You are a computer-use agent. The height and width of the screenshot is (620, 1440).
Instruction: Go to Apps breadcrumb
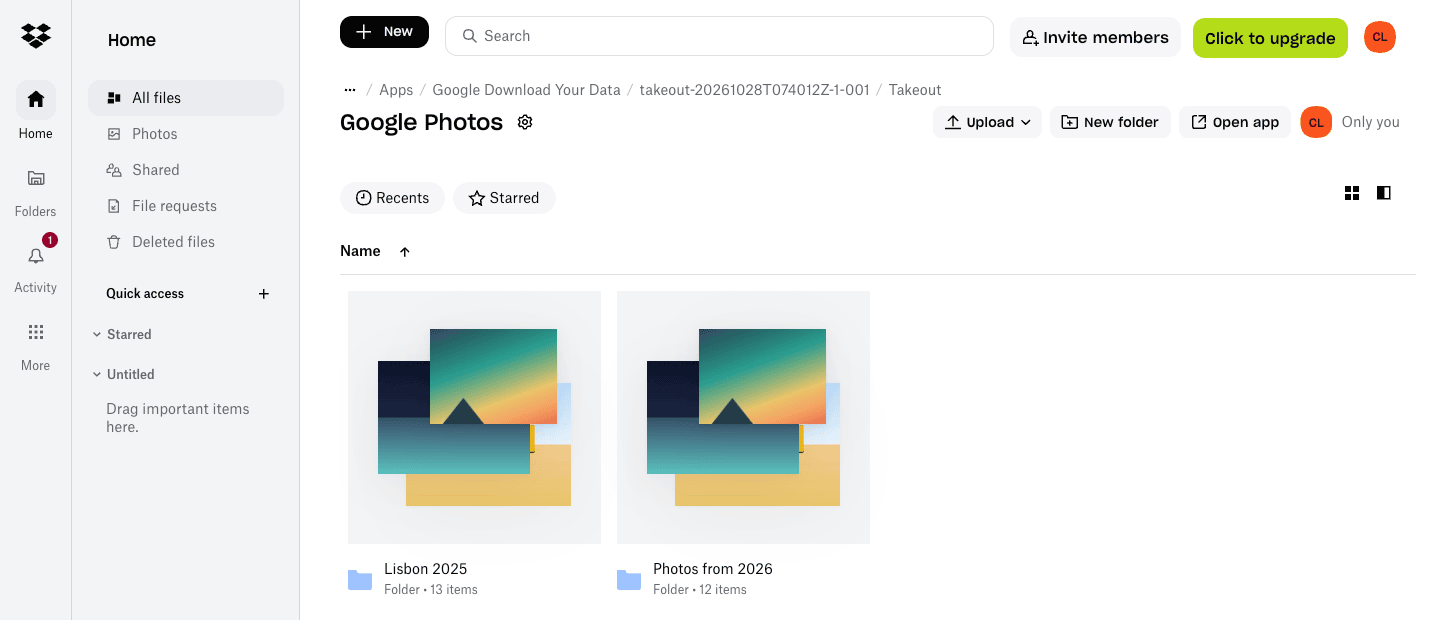point(396,90)
